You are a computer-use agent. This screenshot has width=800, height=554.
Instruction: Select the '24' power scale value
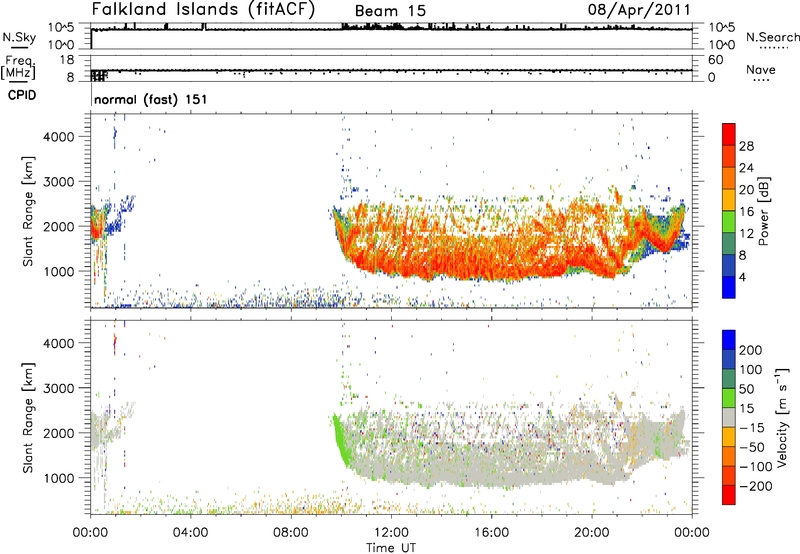[746, 168]
